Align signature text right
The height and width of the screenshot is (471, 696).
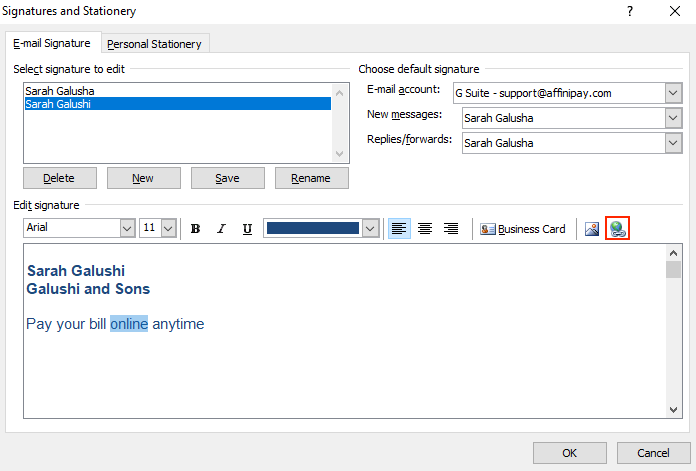451,229
